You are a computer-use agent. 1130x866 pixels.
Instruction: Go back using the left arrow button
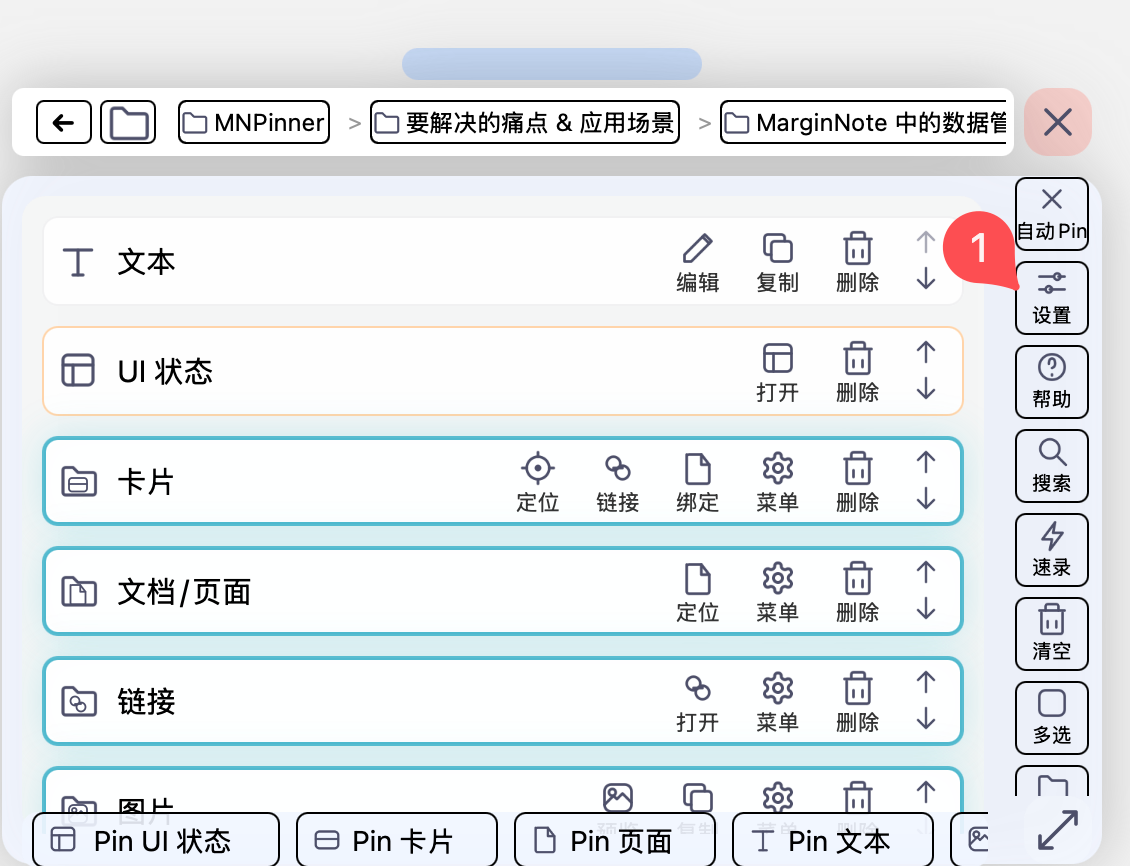64,123
